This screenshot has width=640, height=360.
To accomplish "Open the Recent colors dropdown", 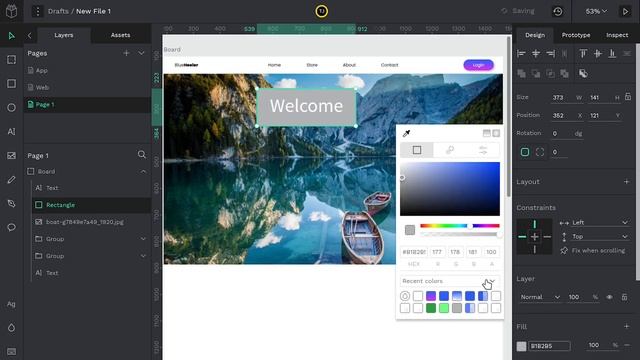I will tap(449, 281).
